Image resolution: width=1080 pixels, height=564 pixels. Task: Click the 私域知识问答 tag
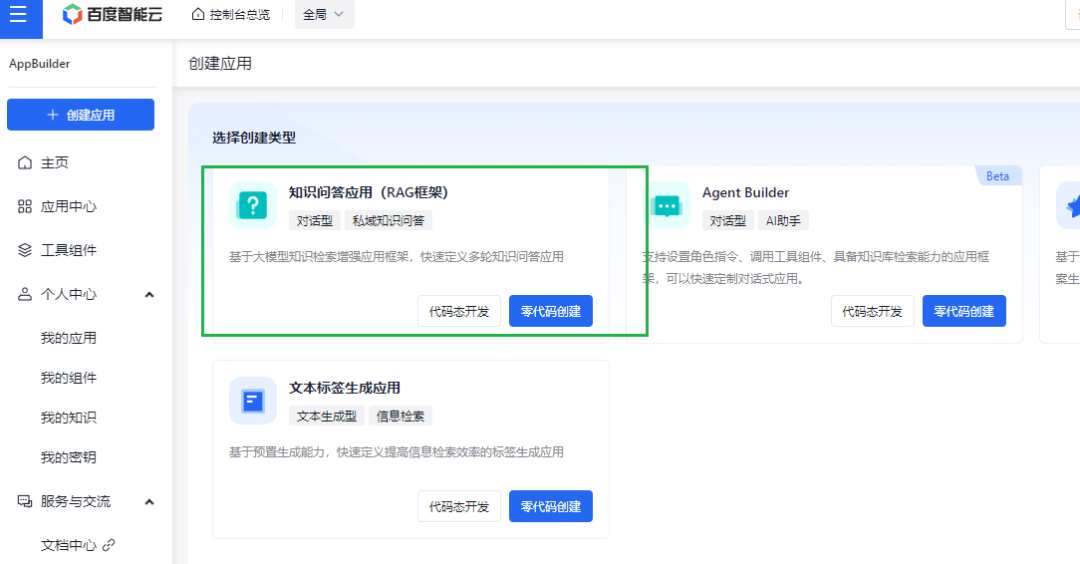point(388,220)
